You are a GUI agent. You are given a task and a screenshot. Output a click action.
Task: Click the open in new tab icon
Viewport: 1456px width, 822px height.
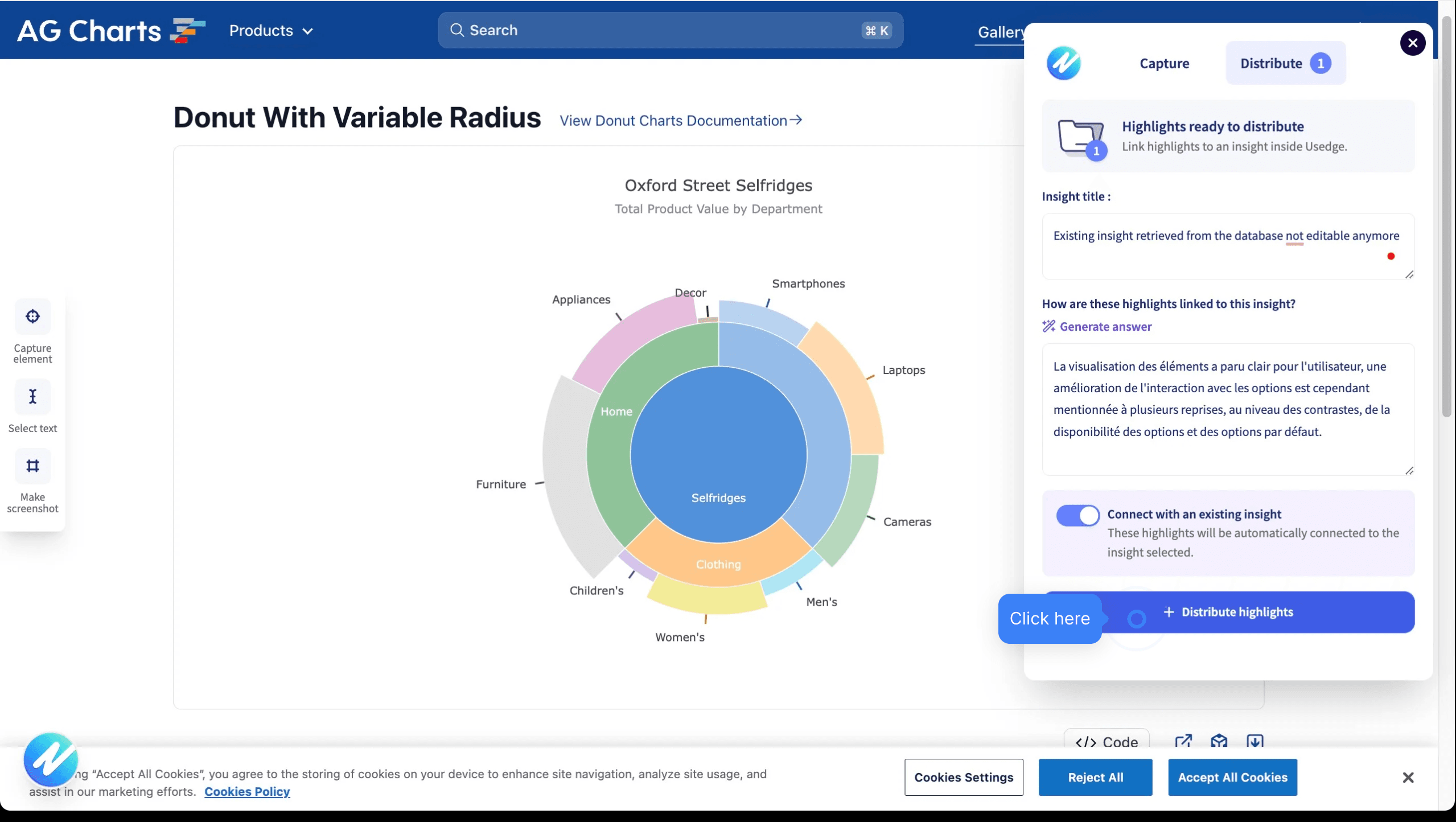click(1183, 741)
